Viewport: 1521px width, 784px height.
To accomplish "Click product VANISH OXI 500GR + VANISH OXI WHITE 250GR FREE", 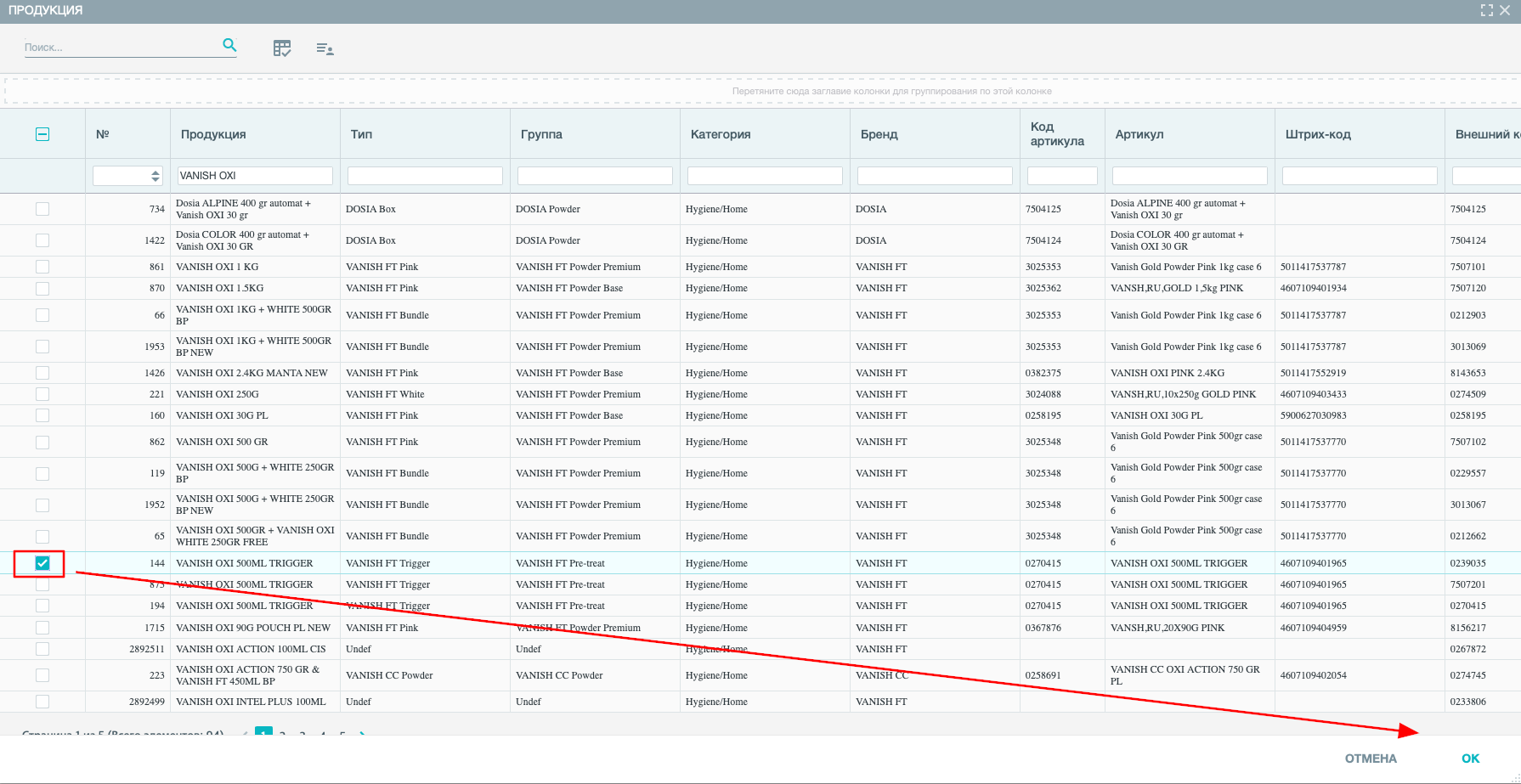I will coord(255,536).
